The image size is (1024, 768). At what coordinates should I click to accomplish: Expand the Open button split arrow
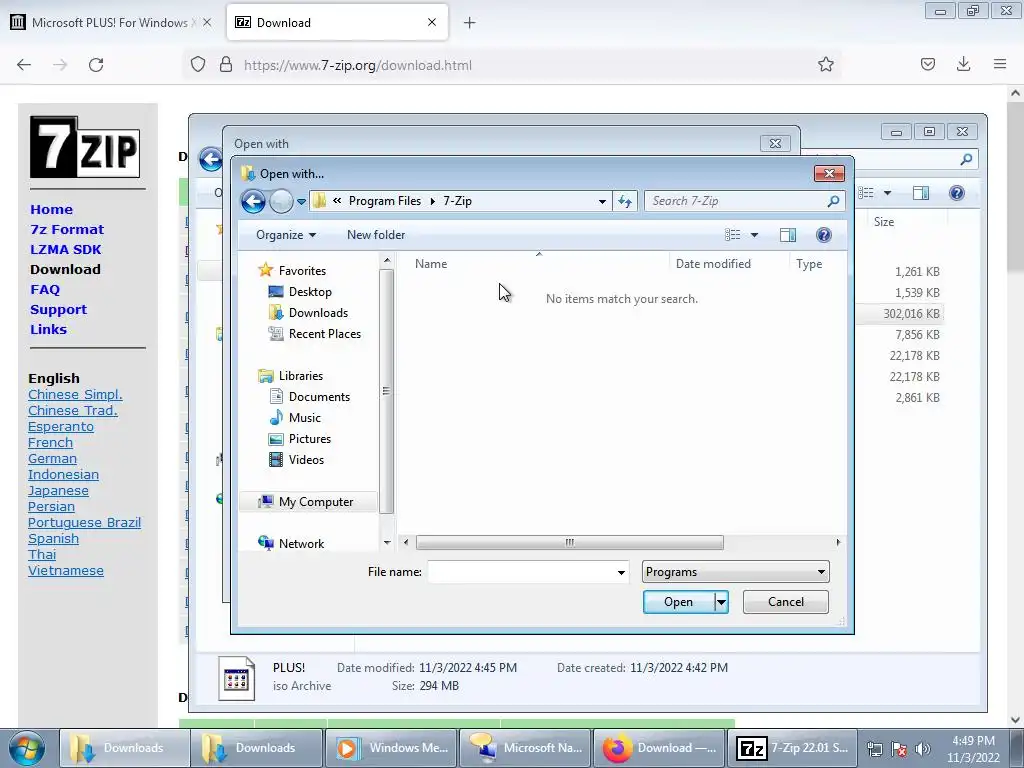tap(721, 602)
